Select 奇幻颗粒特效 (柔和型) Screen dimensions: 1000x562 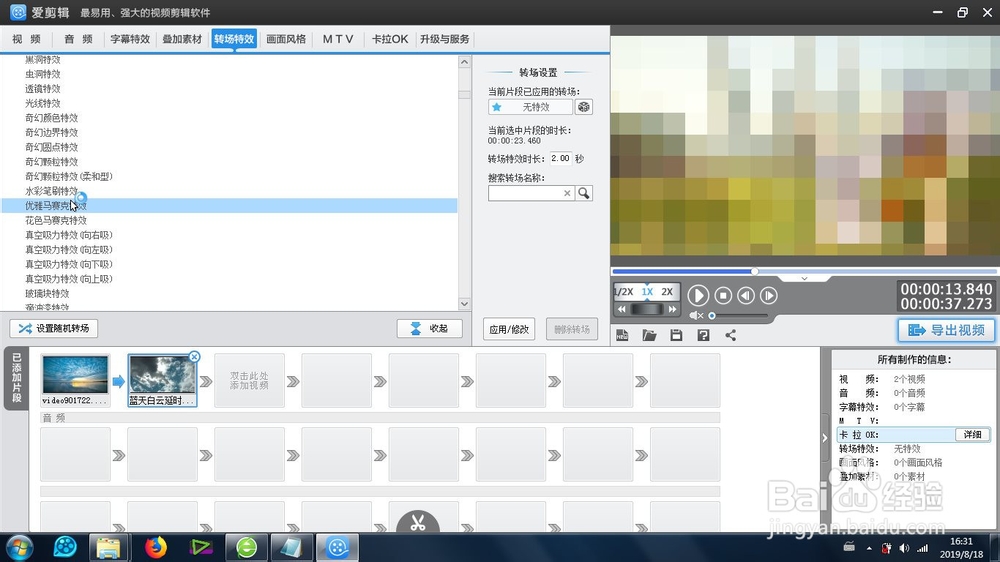pos(68,176)
